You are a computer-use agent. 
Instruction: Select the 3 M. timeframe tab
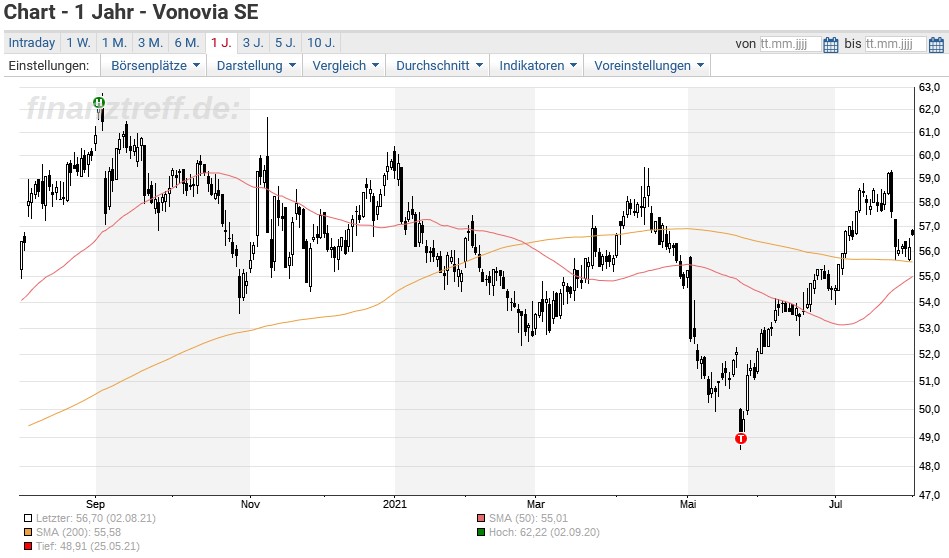coord(150,43)
